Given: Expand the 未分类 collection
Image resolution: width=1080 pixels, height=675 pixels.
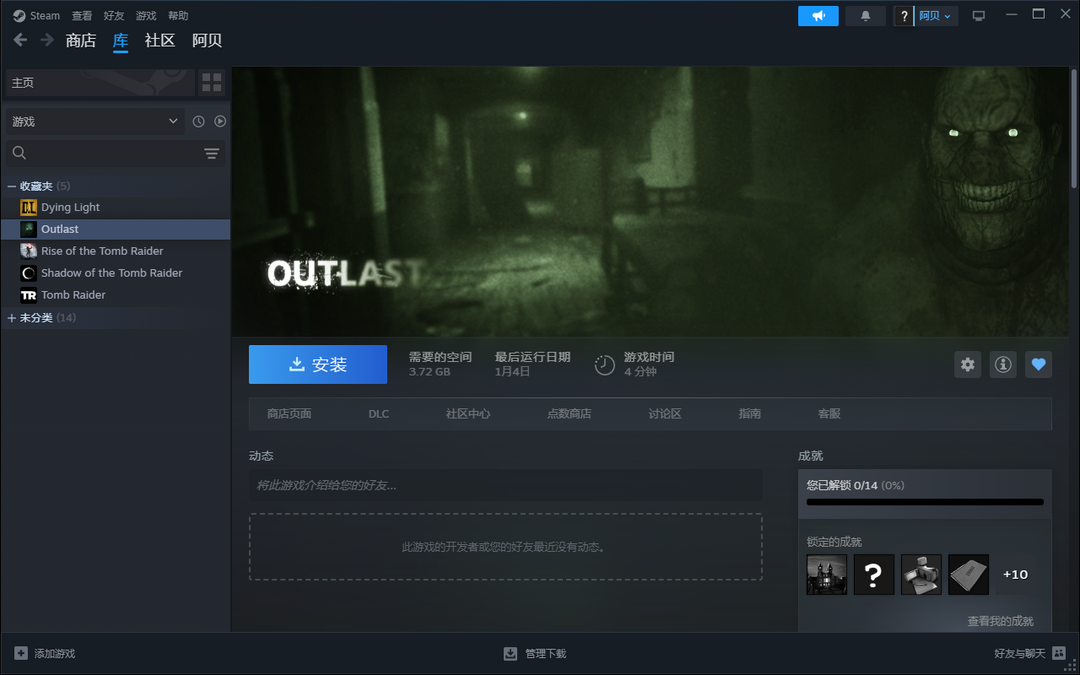Looking at the screenshot, I should 38,317.
